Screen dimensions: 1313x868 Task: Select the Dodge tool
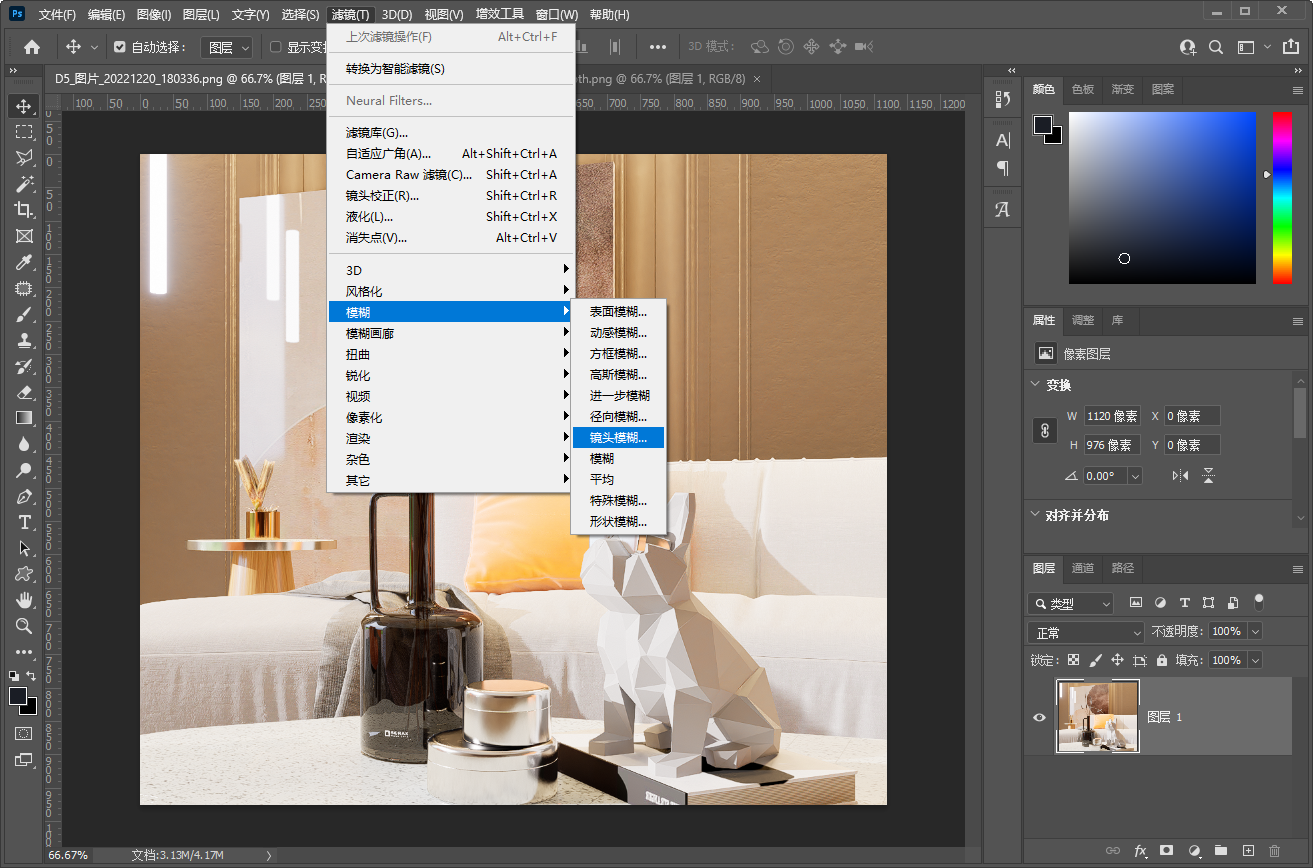coord(24,470)
